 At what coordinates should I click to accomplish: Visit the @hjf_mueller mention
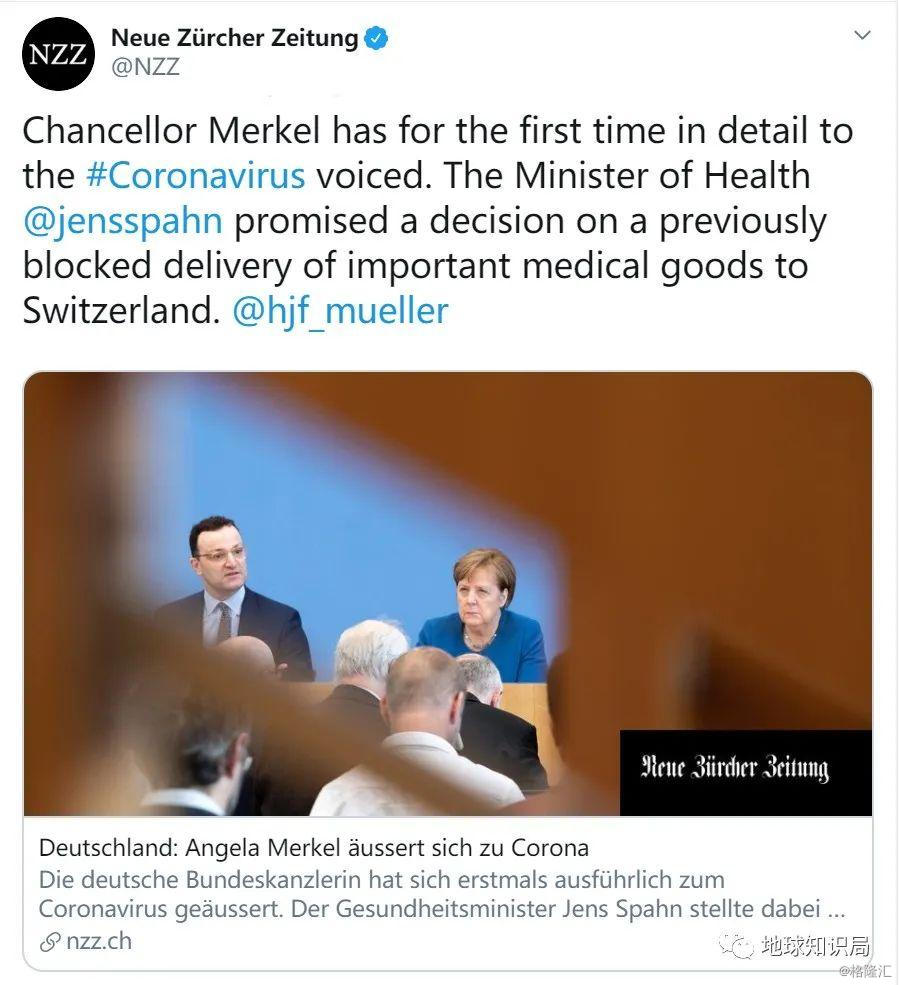(340, 310)
